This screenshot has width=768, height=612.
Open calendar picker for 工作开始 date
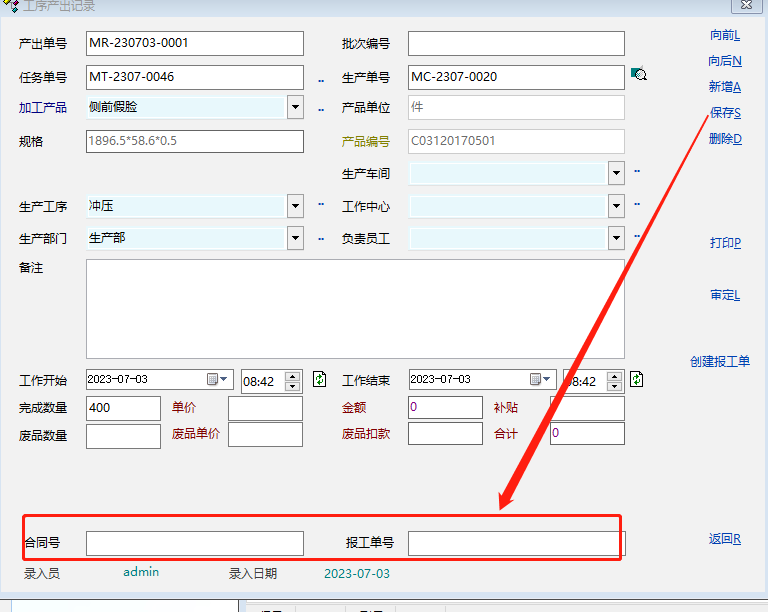coord(218,380)
